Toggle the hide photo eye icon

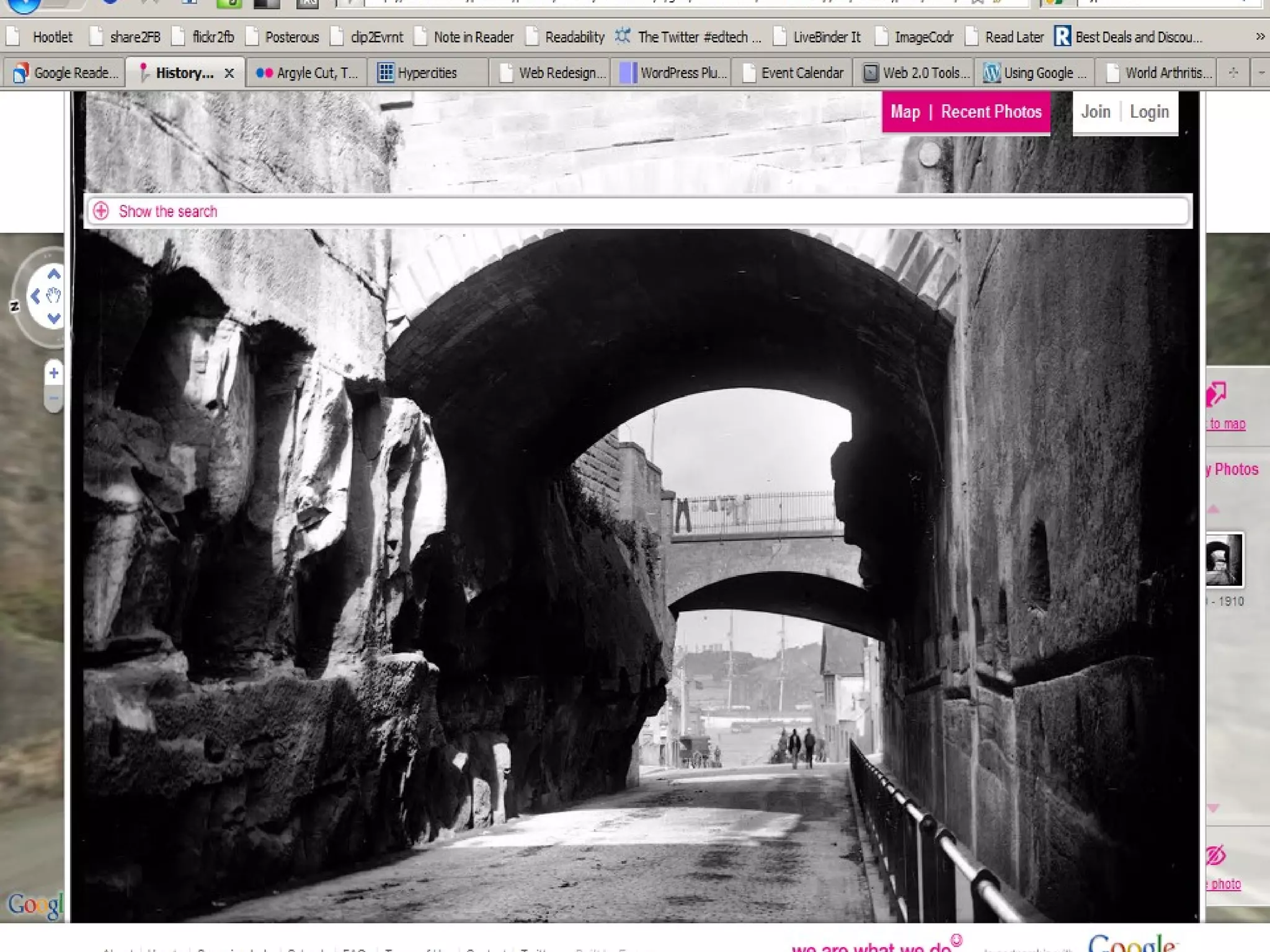pyautogui.click(x=1216, y=856)
